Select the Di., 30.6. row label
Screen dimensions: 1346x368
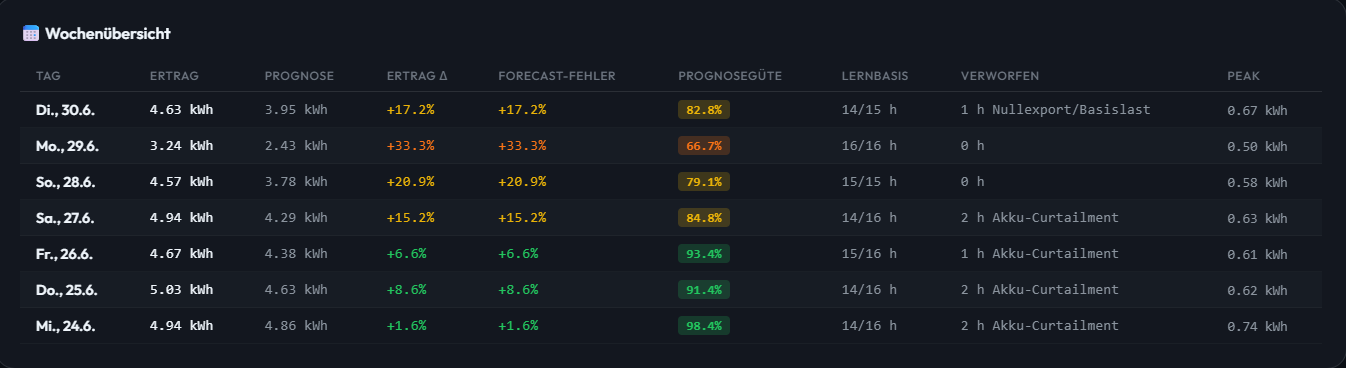66,110
